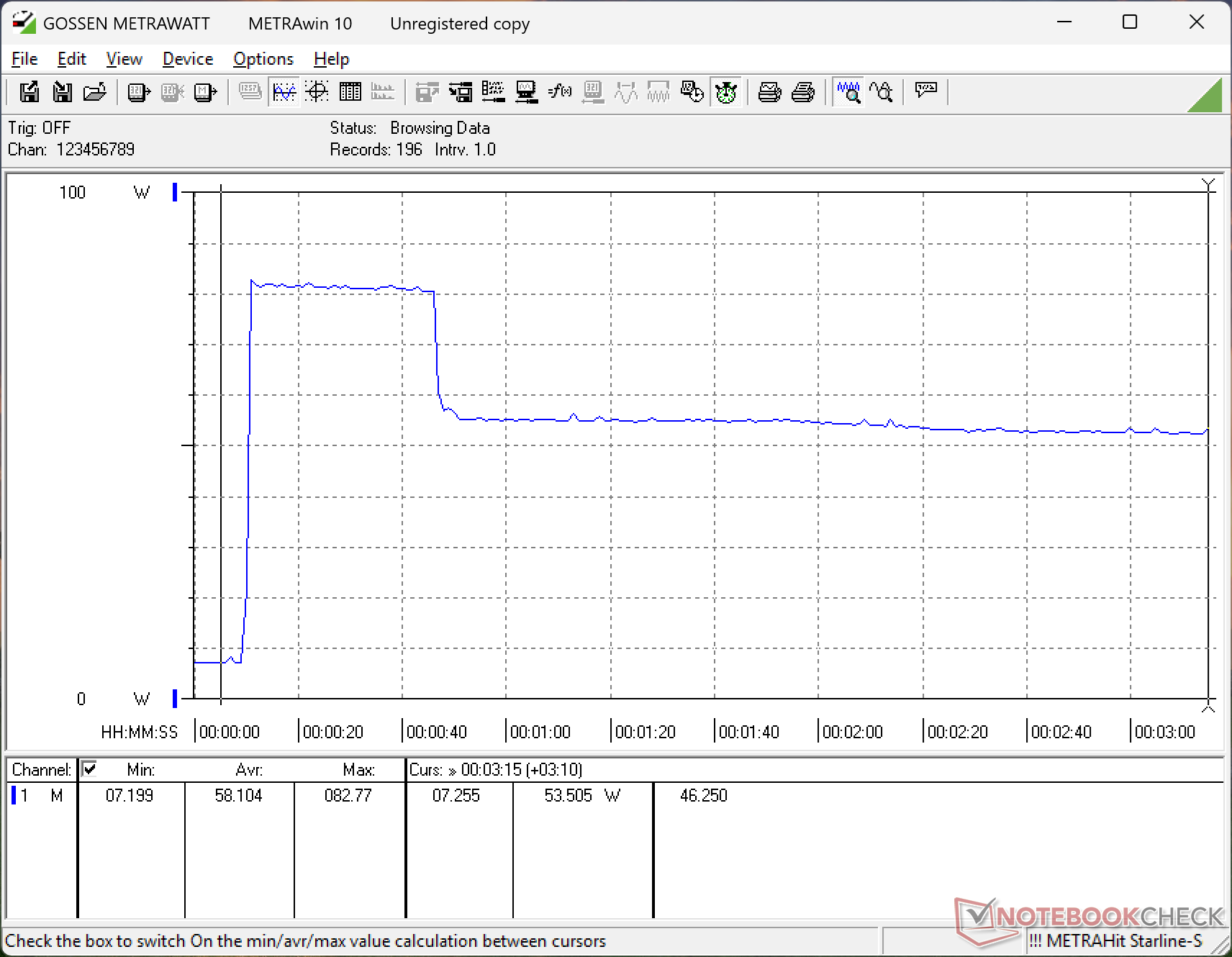
Task: Toggle the Channel min/avr/max checkbox
Action: tap(89, 768)
